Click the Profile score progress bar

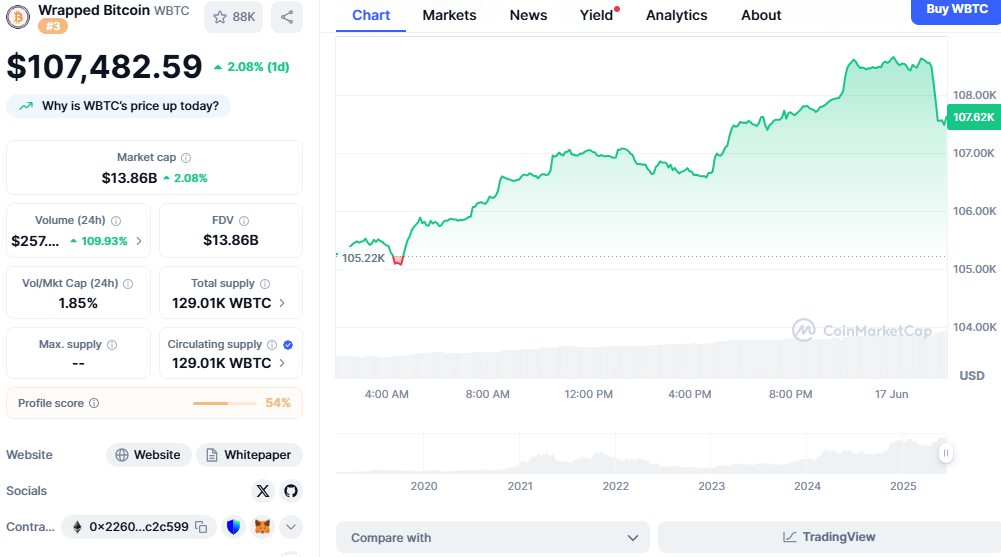click(225, 403)
